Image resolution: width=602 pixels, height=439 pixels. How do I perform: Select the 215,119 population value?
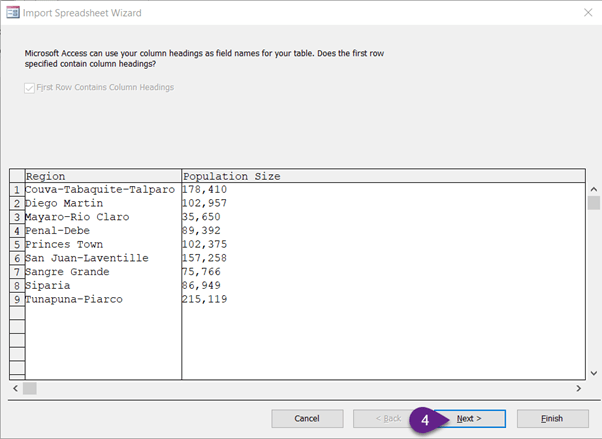tap(205, 299)
